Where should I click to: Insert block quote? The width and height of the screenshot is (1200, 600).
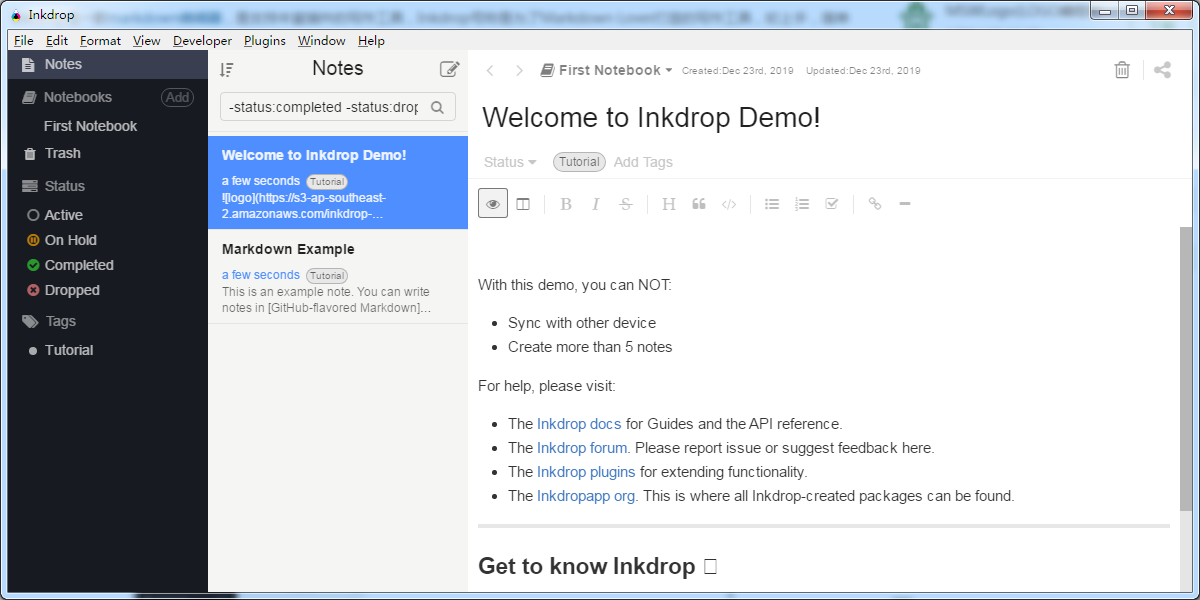[x=699, y=204]
